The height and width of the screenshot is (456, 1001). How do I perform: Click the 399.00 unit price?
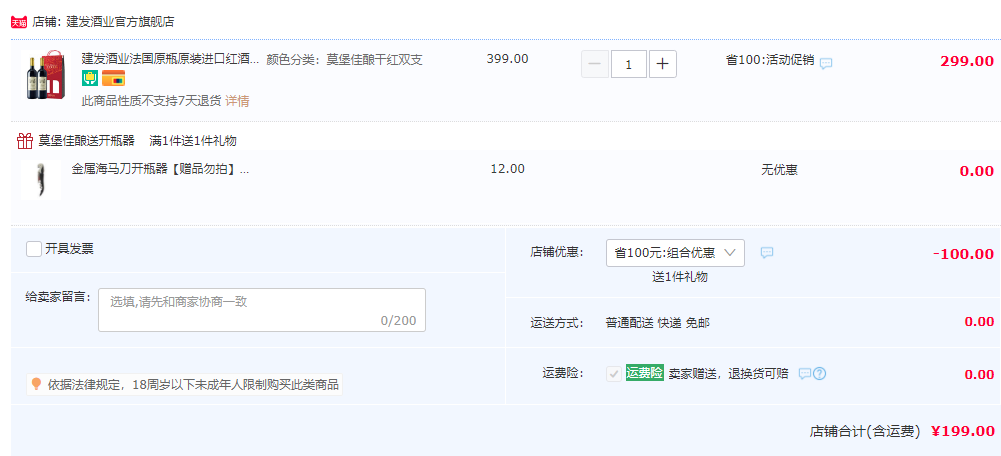(508, 59)
